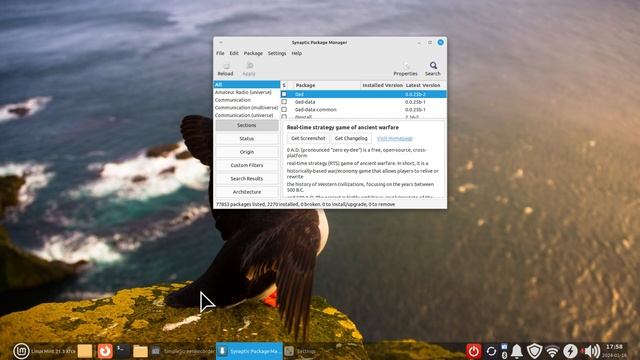Click the notification bell icon
The width and height of the screenshot is (640, 360).
click(517, 351)
